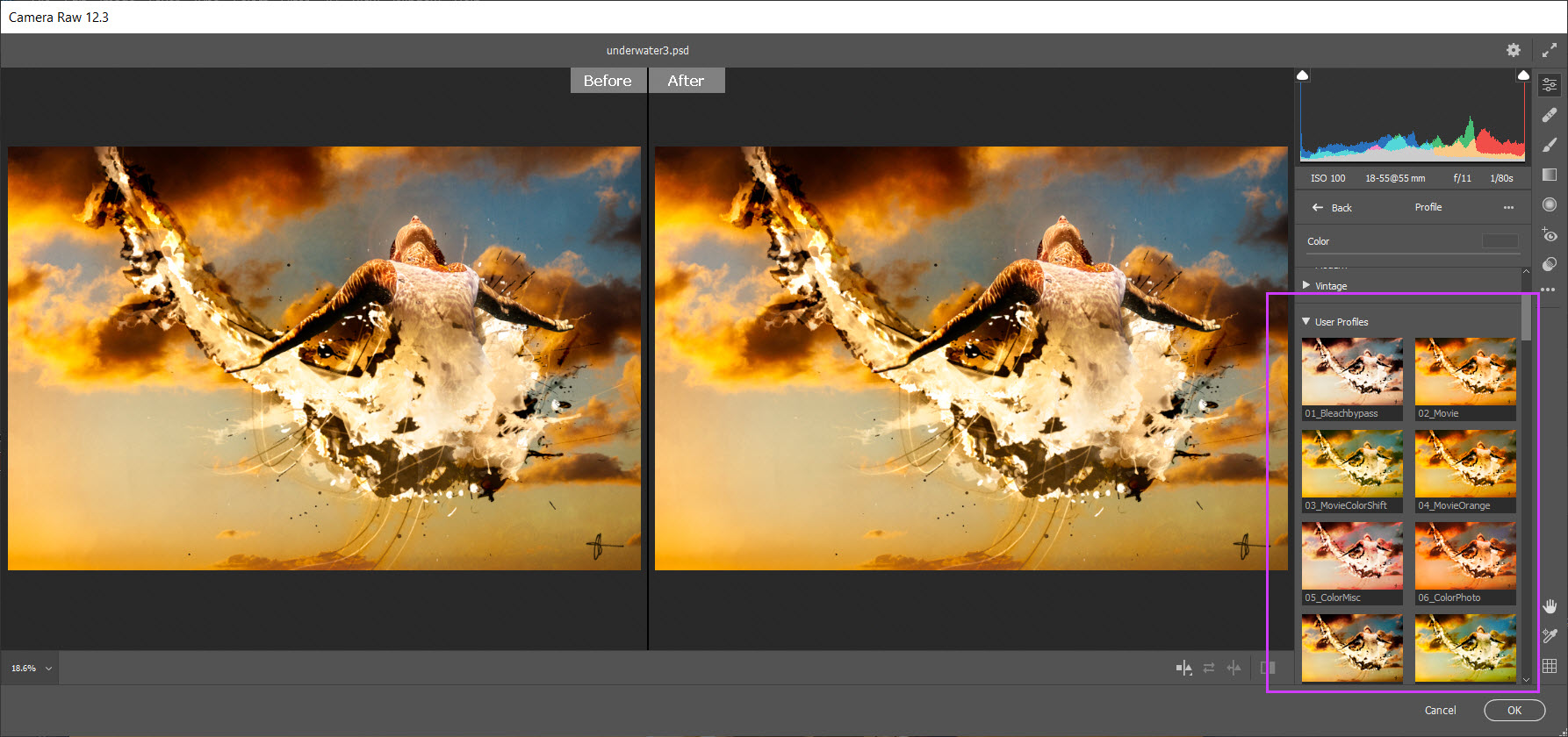Click the 05_ColorMisc profile label text
This screenshot has width=1568, height=737.
1333,597
